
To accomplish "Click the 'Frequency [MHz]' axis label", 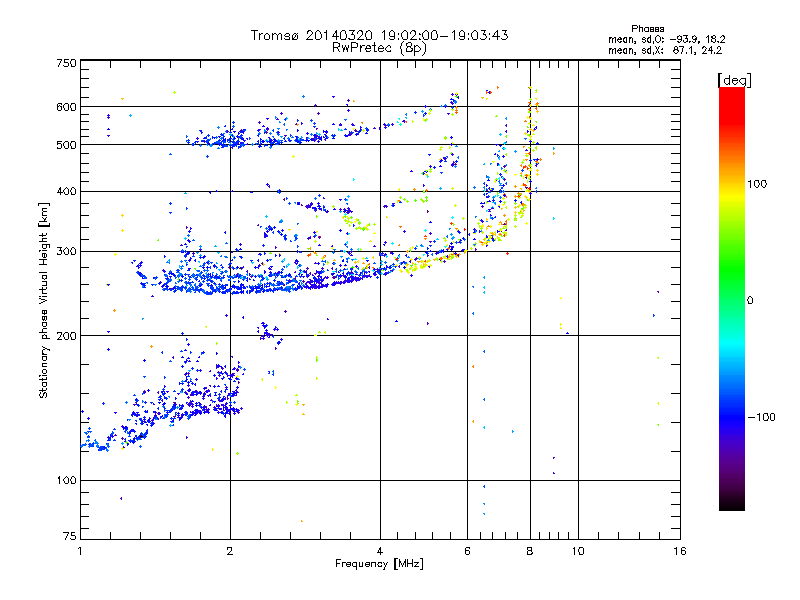I will pyautogui.click(x=379, y=564).
